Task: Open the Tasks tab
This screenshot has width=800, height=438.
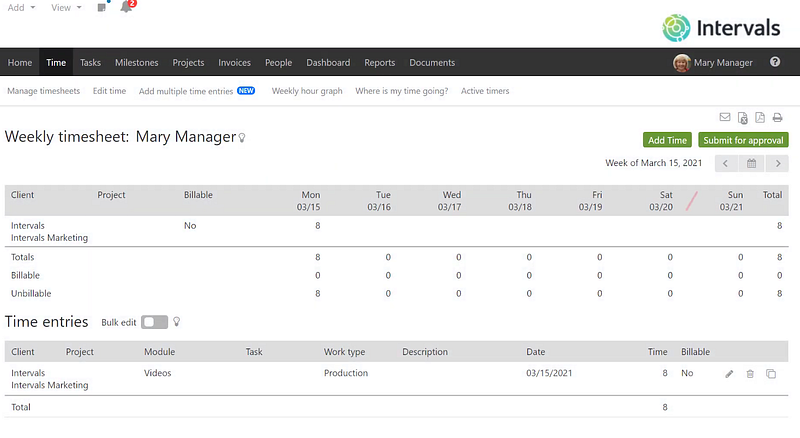Action: pyautogui.click(x=90, y=62)
